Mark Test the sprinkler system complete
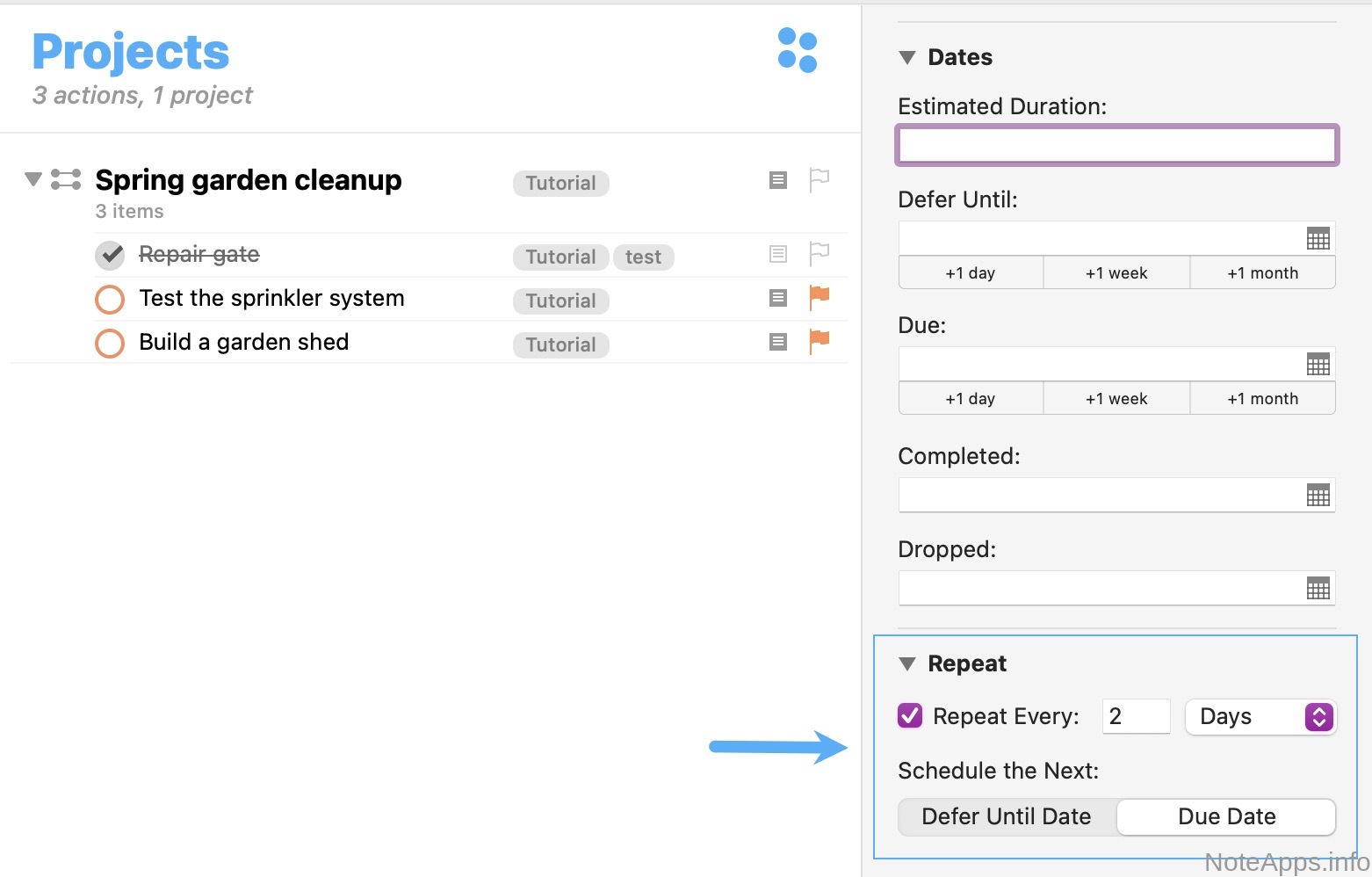 (x=110, y=299)
